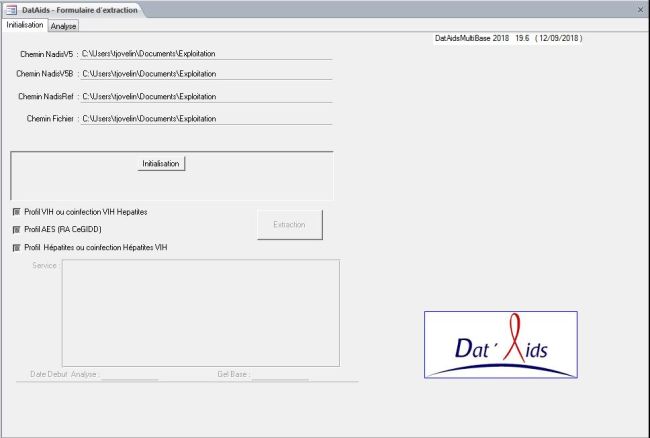Viewport: 650px width, 438px height.
Task: Toggle Profil Hépatites ou coinfection Hépatites VIH checkbox
Action: (x=17, y=247)
